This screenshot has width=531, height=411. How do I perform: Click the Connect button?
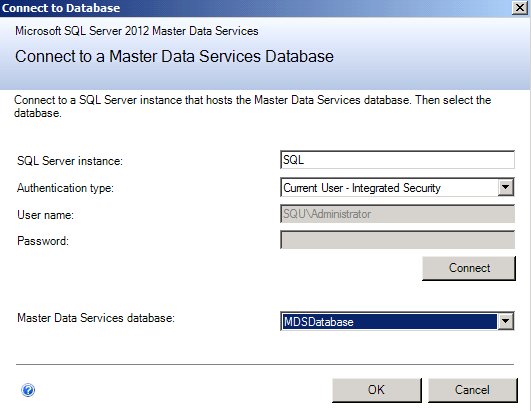[469, 268]
